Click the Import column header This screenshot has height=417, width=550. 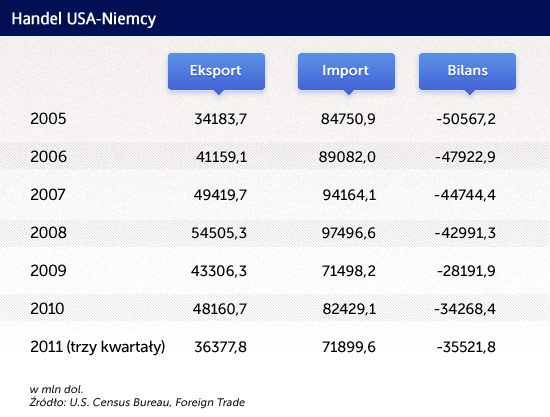click(x=346, y=71)
